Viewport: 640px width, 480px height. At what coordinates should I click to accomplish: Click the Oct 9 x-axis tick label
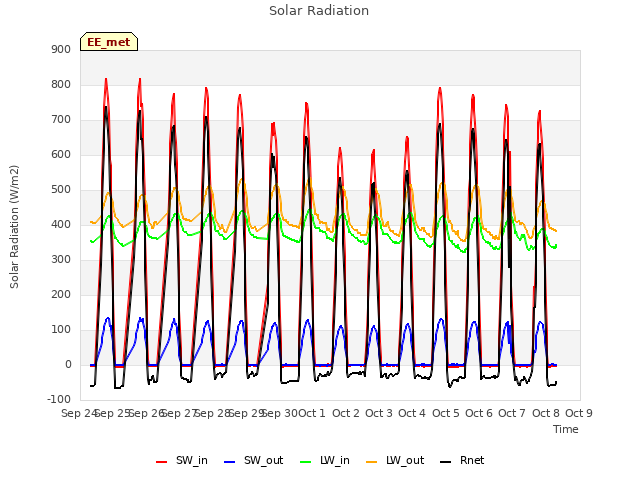(x=579, y=413)
